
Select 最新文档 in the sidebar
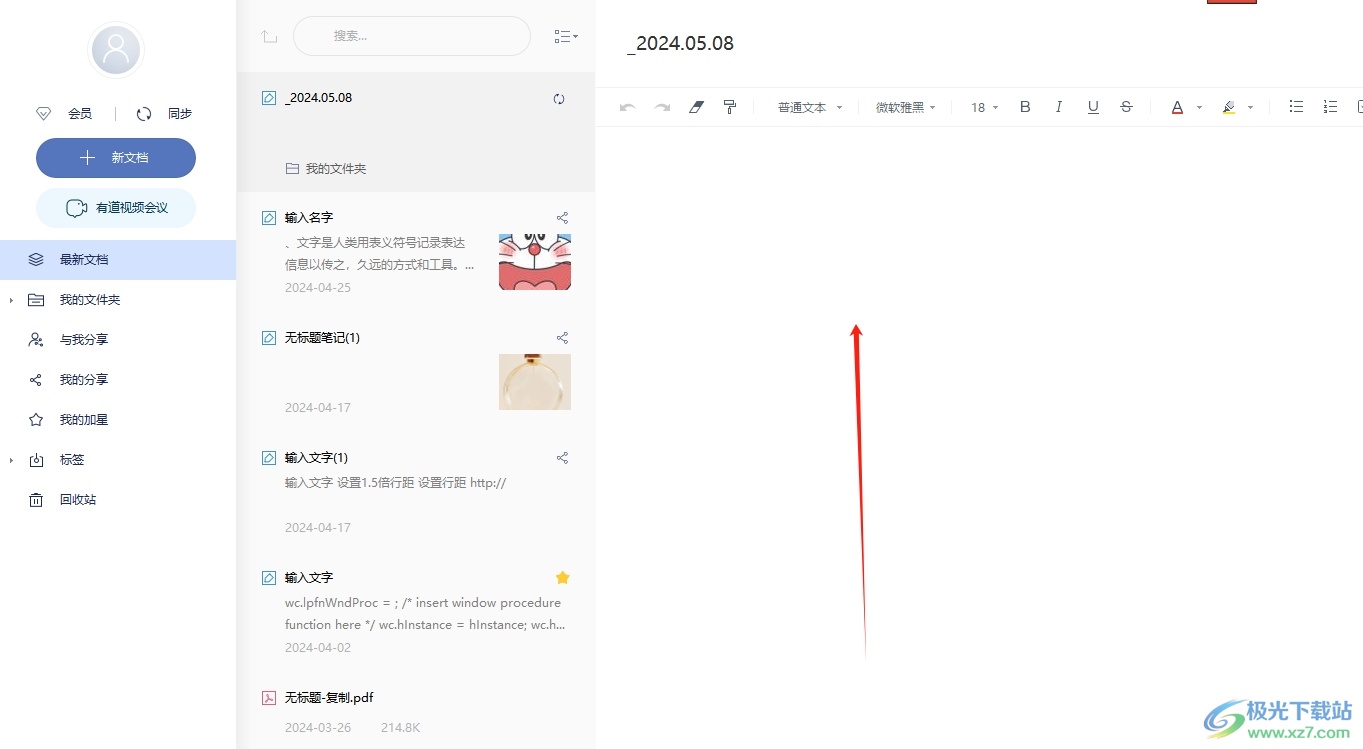[118, 260]
